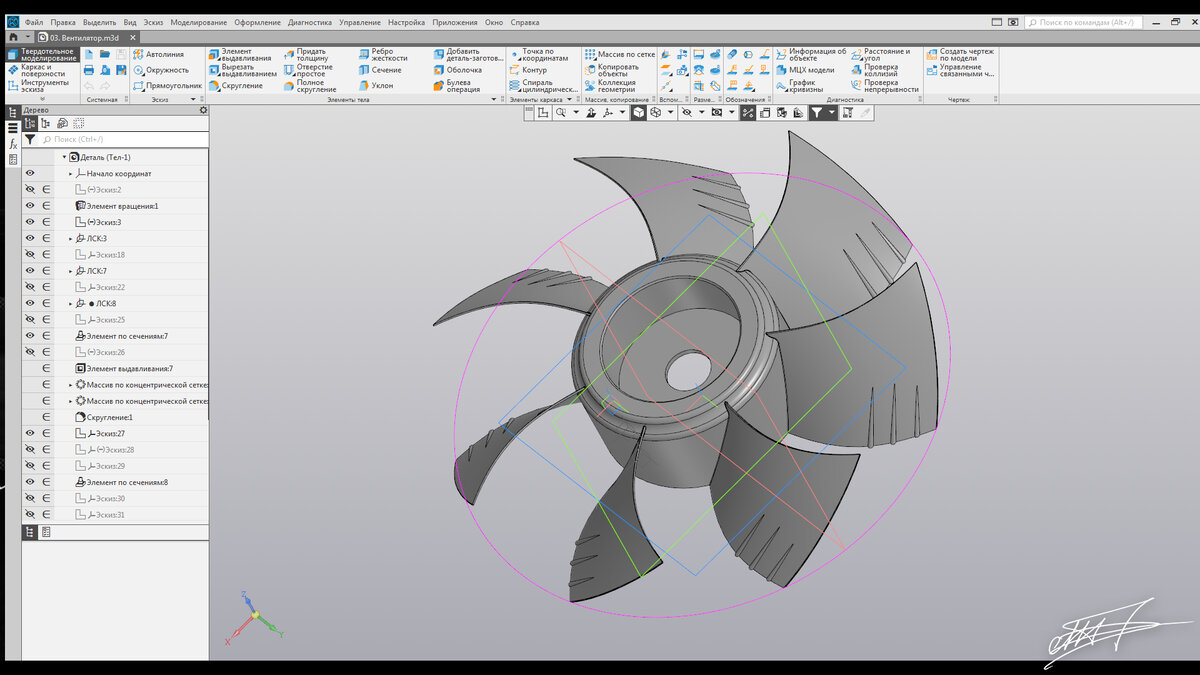Click МЦХ модели command
Screen dimensions: 1200x675
pos(804,70)
